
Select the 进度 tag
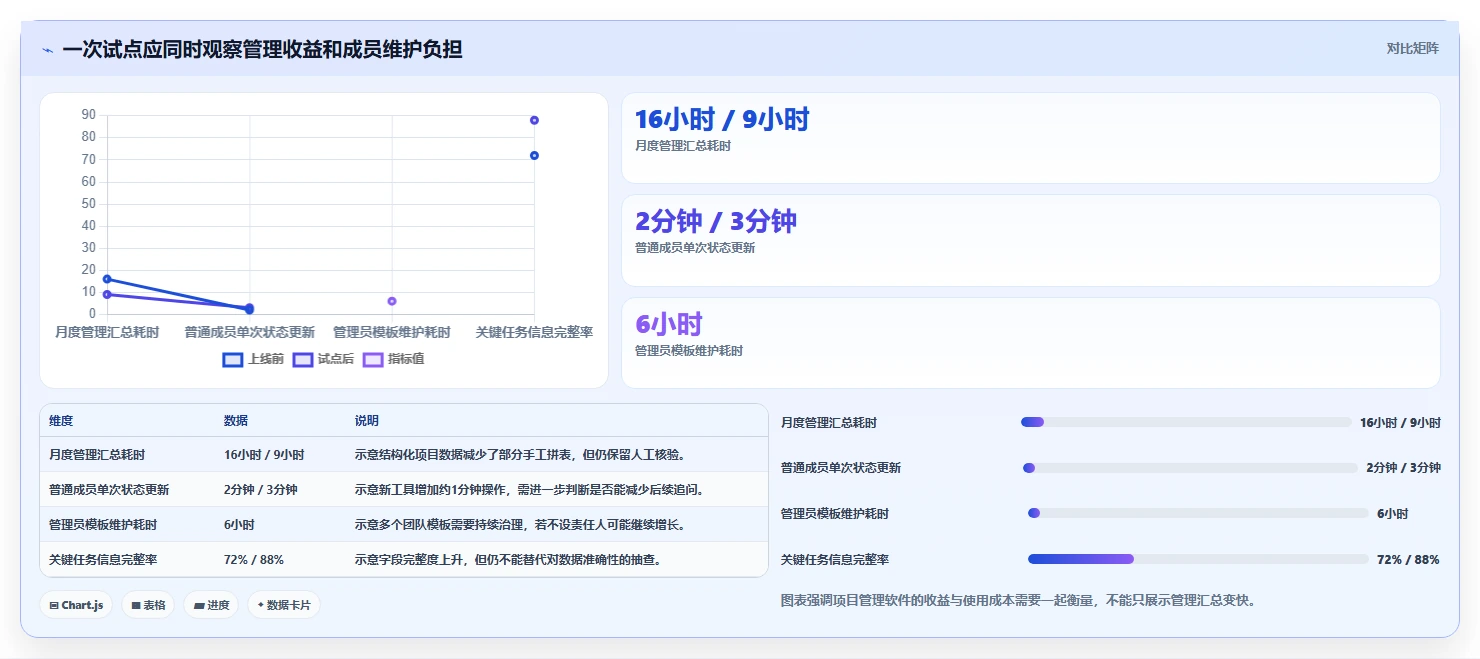211,605
